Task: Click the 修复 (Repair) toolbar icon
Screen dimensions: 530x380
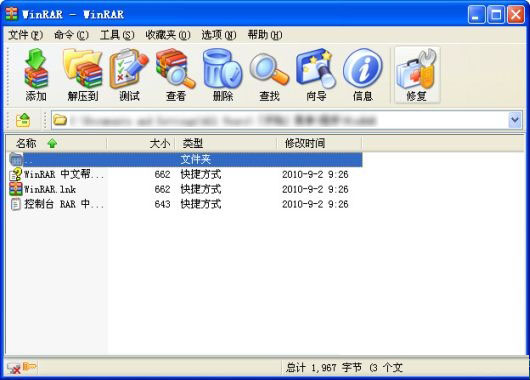Action: (x=417, y=75)
